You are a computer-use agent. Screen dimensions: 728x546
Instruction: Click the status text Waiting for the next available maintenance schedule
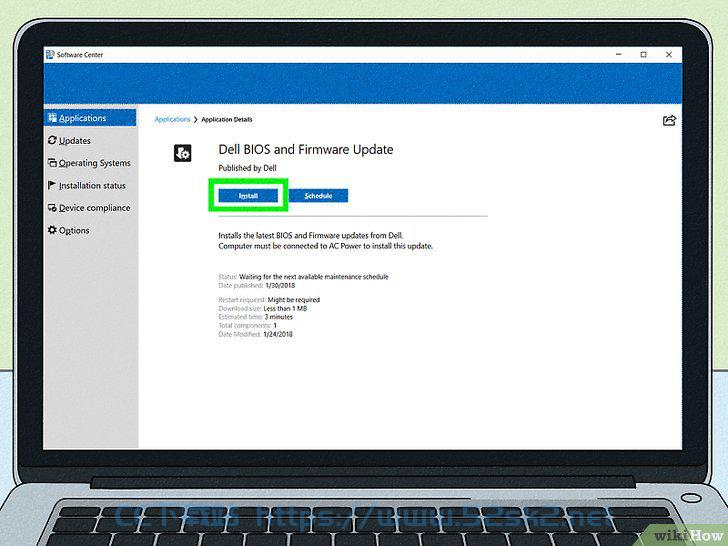(314, 277)
